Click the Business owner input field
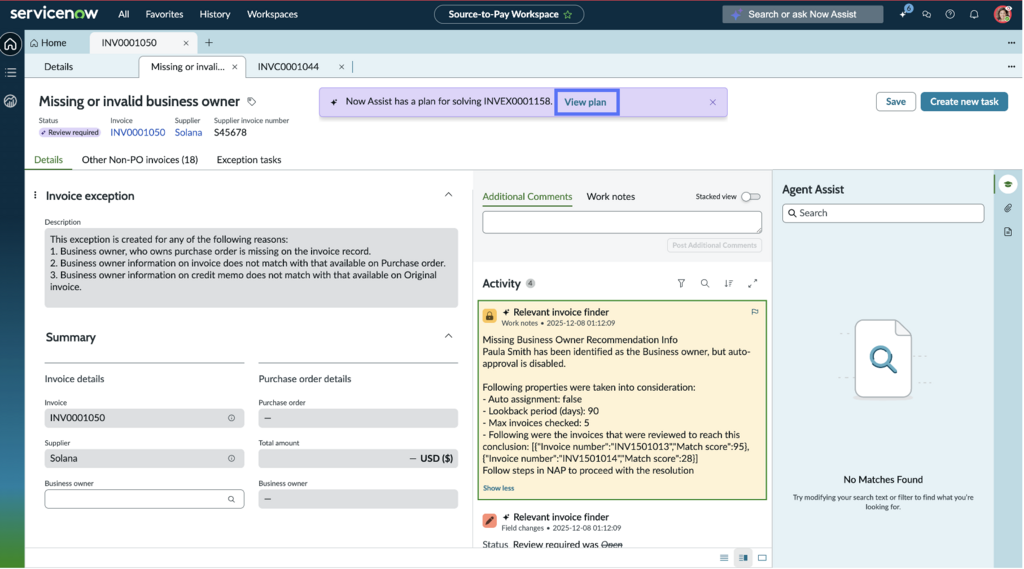This screenshot has height=569, width=1024. tap(144, 499)
